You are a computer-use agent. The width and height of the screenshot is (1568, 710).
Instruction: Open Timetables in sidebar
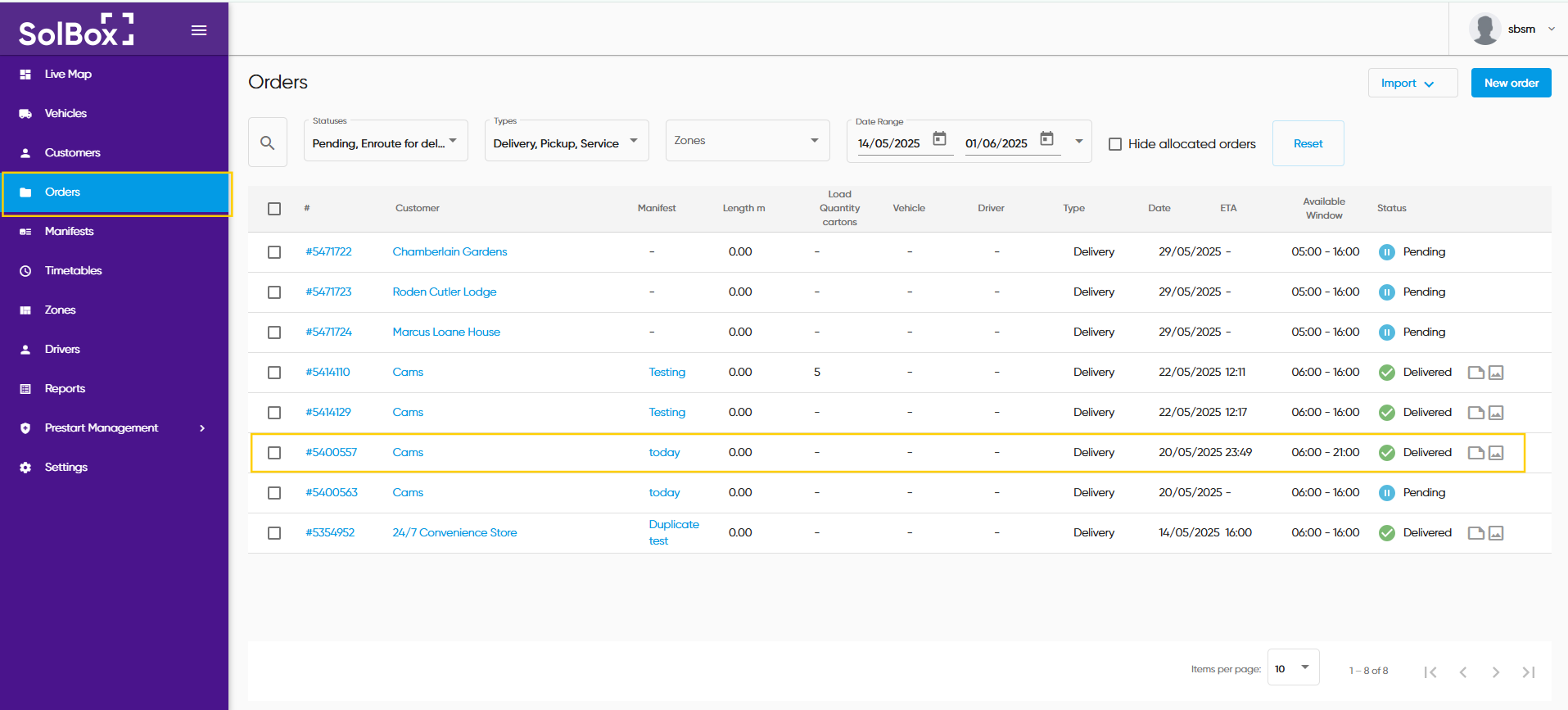pyautogui.click(x=115, y=270)
